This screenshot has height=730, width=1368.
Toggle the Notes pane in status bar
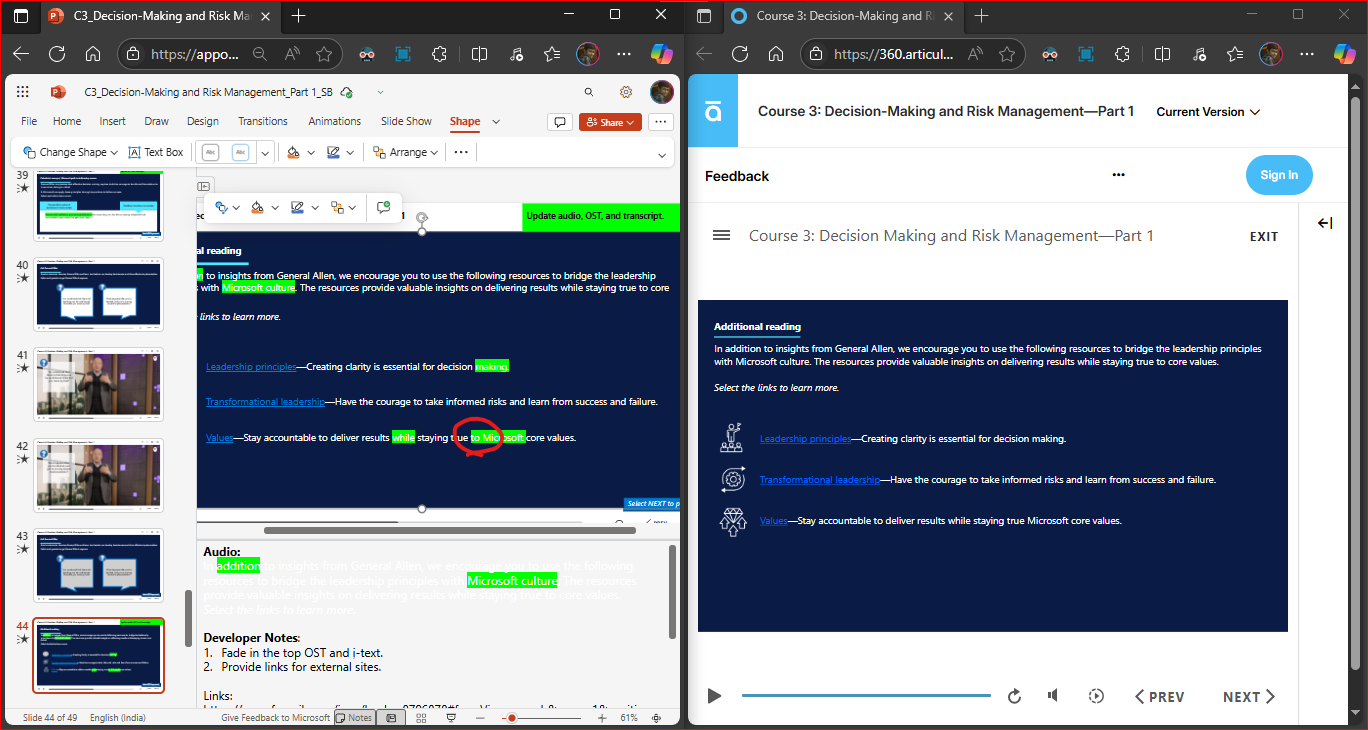point(354,718)
